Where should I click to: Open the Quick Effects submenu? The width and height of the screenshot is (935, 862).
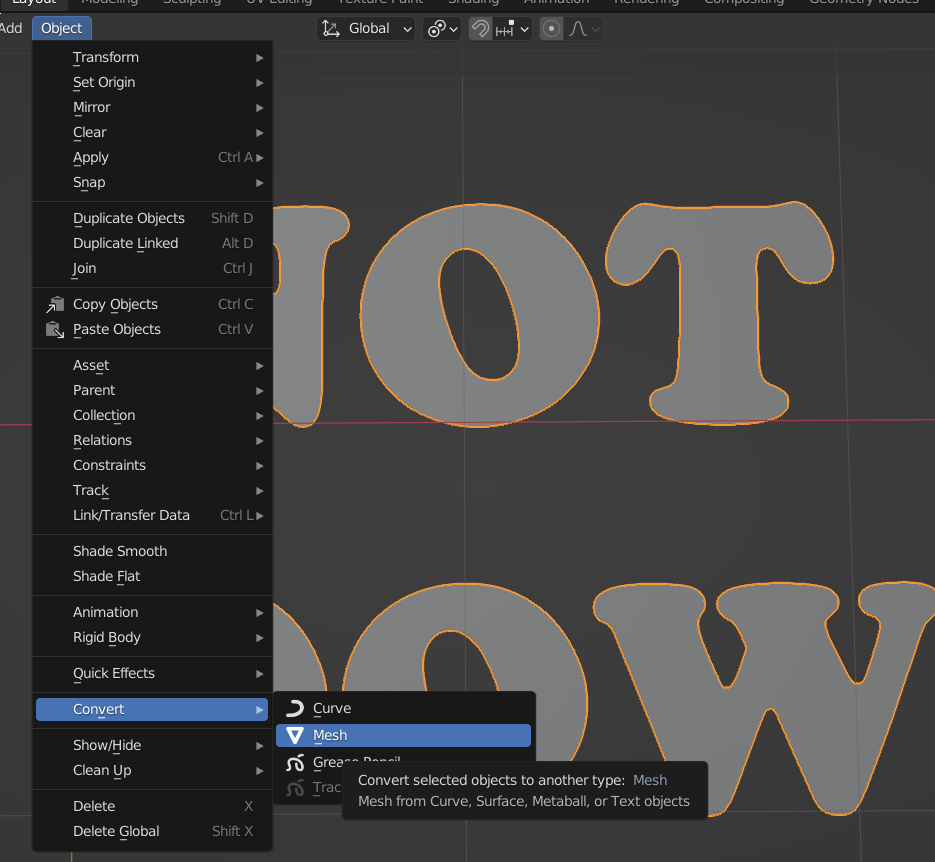(x=152, y=674)
